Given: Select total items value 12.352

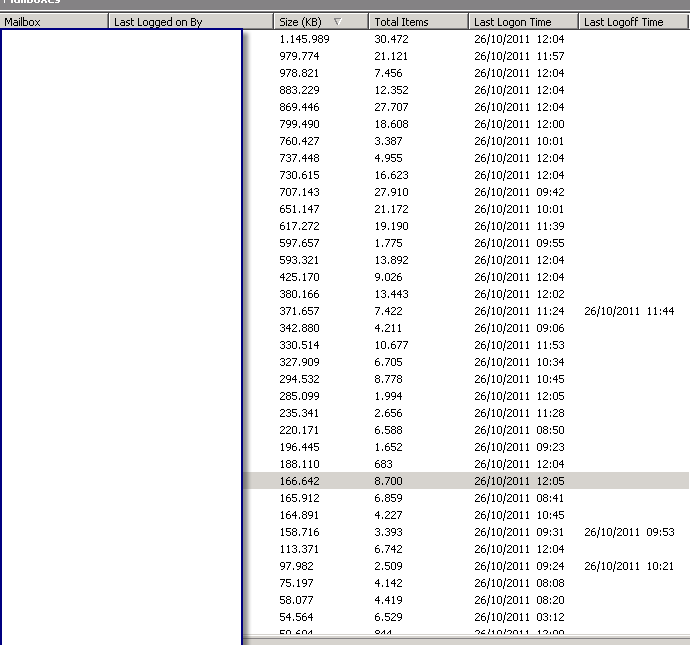Looking at the screenshot, I should pos(391,90).
